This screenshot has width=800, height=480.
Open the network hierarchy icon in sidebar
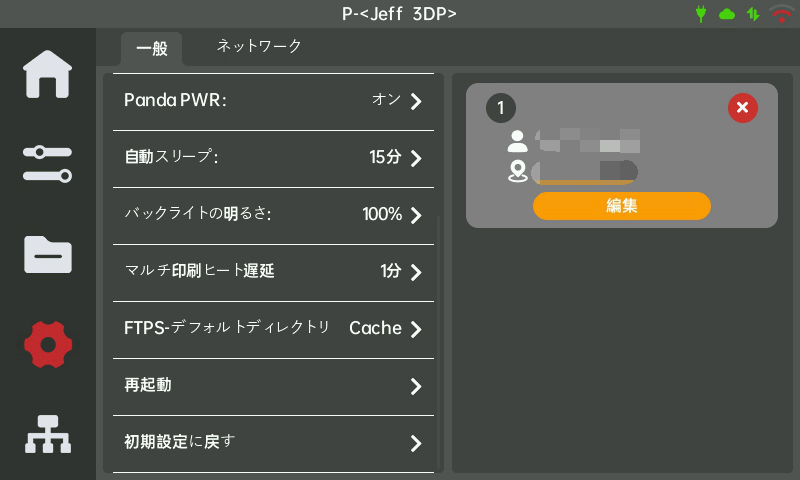point(47,434)
